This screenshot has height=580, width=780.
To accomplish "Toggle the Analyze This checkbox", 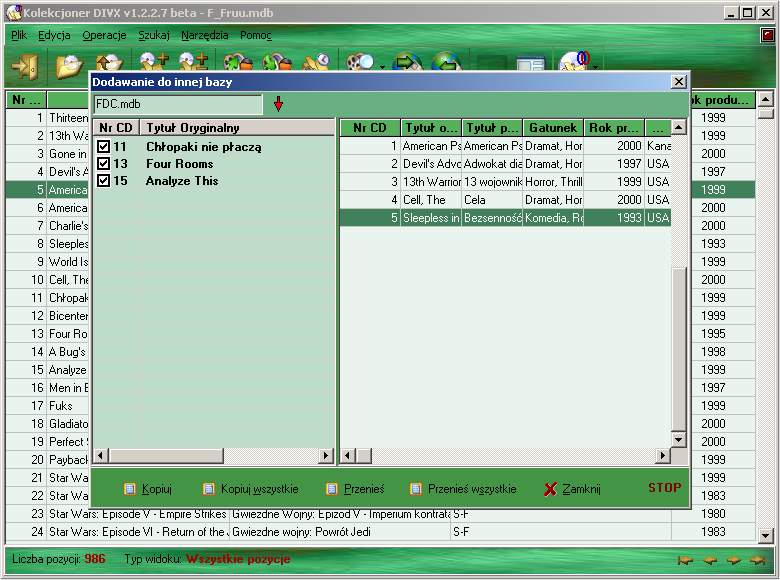I will coord(104,181).
